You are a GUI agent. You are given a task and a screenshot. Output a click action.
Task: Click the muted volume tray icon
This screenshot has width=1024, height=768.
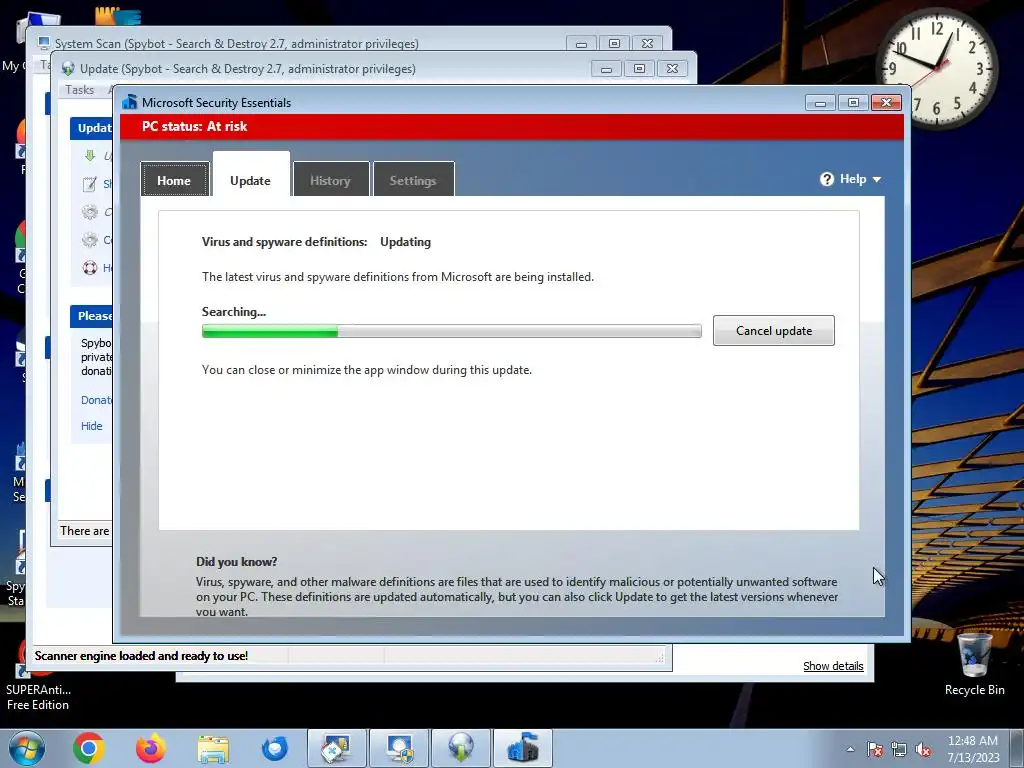click(x=923, y=750)
